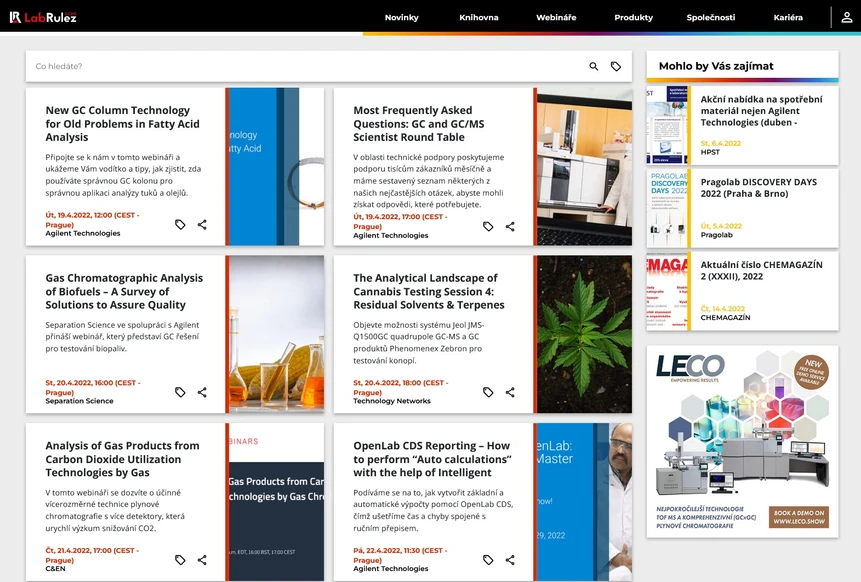Go to the Webináře section
861x582 pixels.
556,18
